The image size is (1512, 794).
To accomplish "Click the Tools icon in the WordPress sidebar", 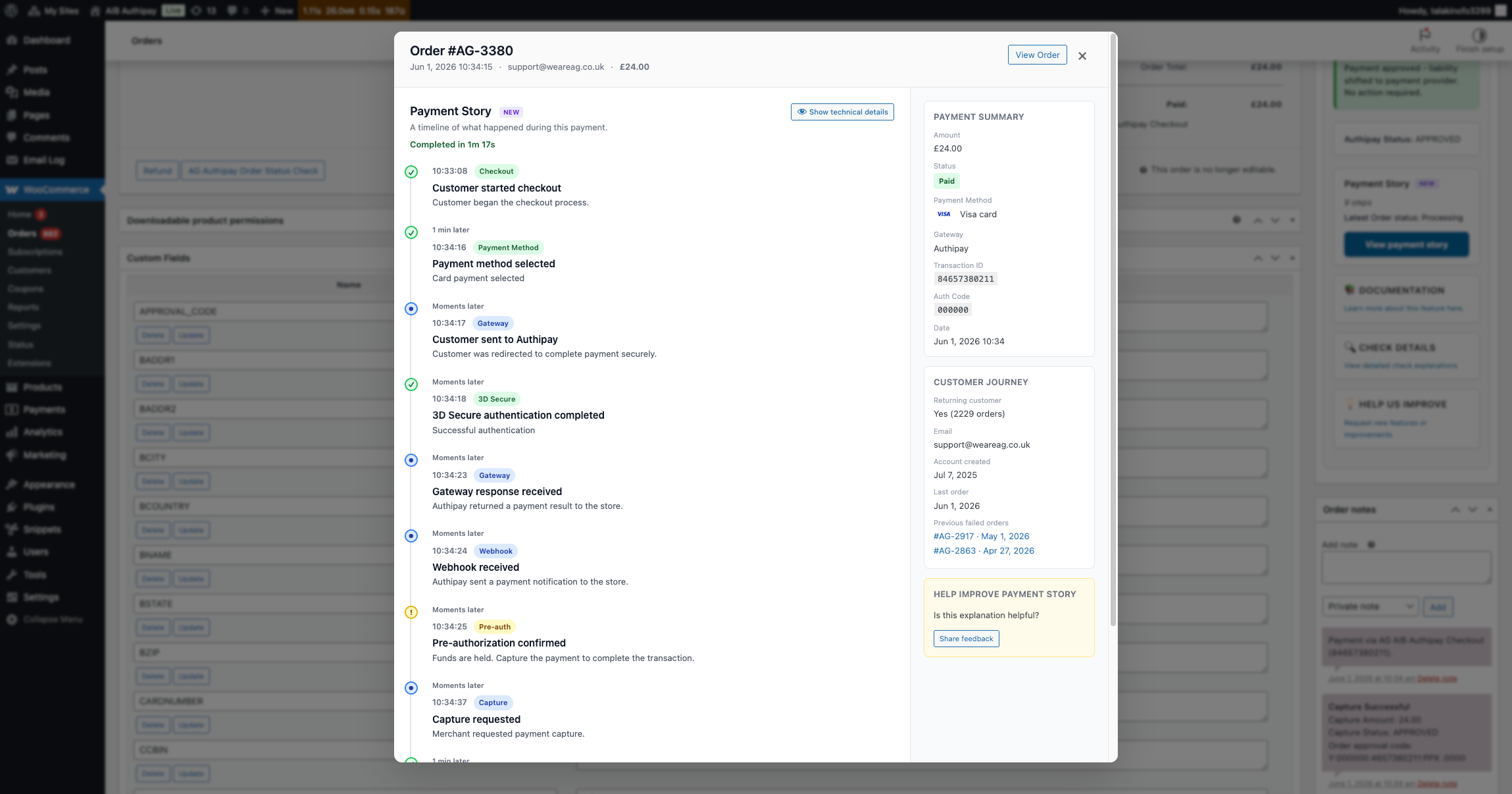I will point(12,575).
